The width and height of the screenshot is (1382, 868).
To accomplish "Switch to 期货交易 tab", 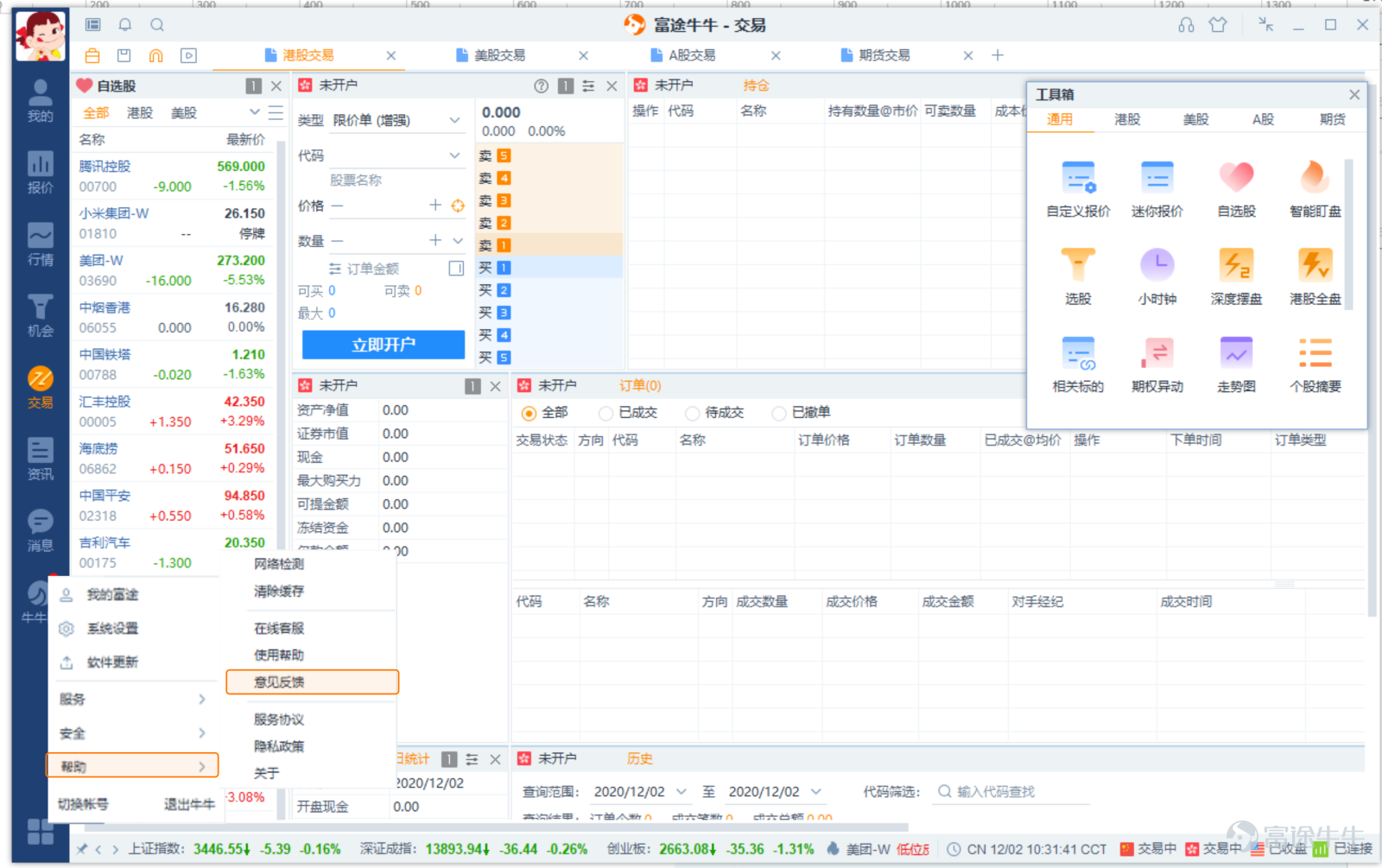I will (x=884, y=55).
